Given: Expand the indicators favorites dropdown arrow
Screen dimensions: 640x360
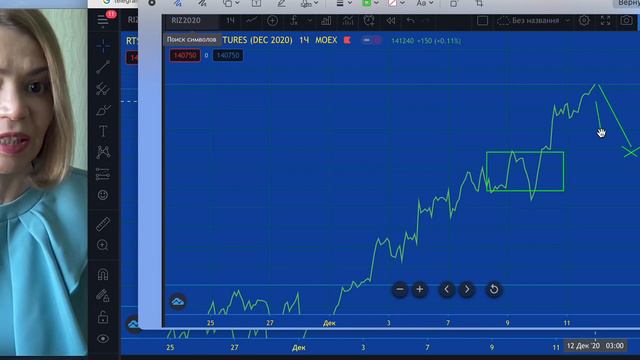Looking at the screenshot, I should click(310, 20).
